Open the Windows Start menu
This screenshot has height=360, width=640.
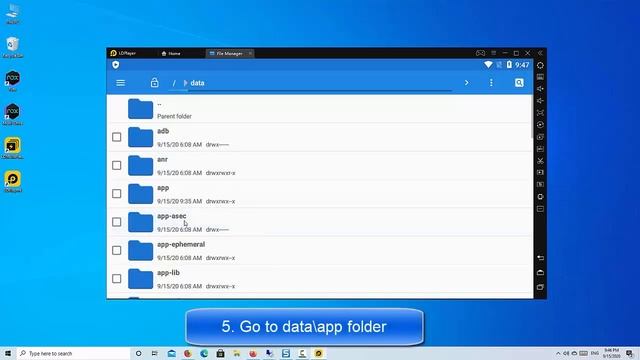[8, 353]
